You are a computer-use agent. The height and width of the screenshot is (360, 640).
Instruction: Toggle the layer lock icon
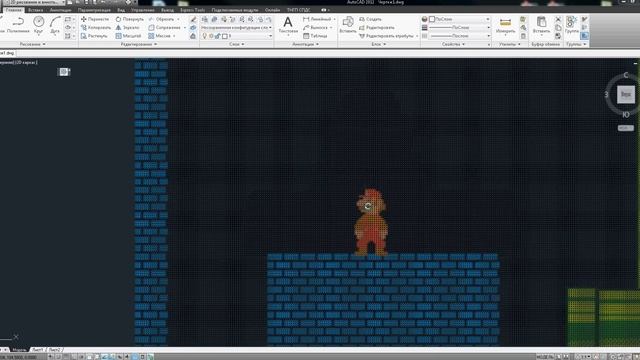coord(218,36)
